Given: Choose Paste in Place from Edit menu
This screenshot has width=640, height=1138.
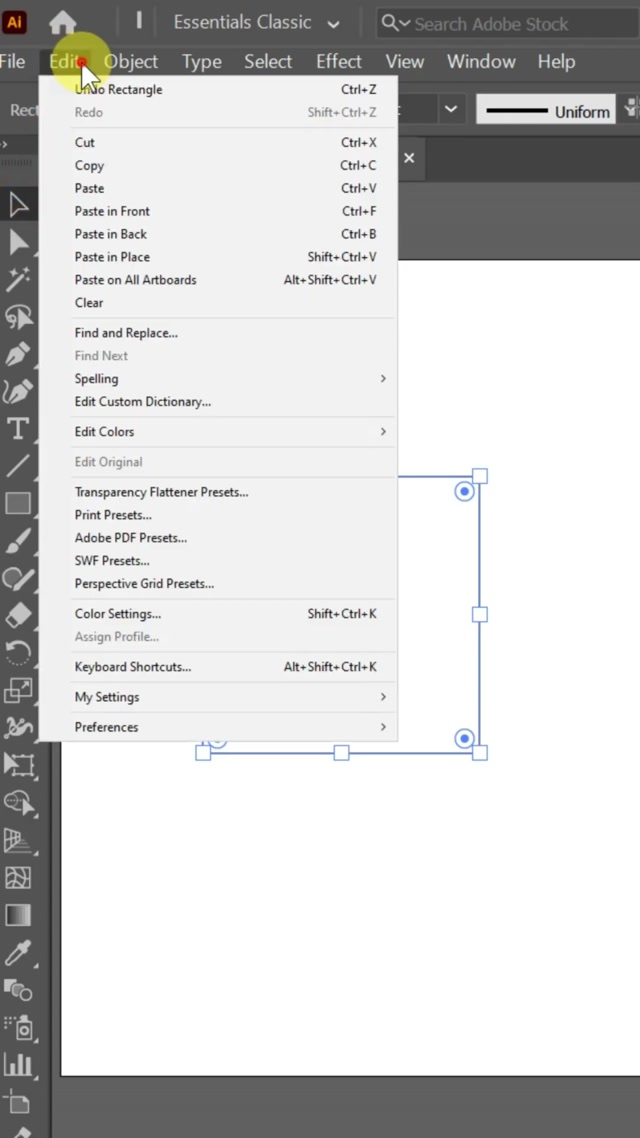Looking at the screenshot, I should tap(112, 257).
